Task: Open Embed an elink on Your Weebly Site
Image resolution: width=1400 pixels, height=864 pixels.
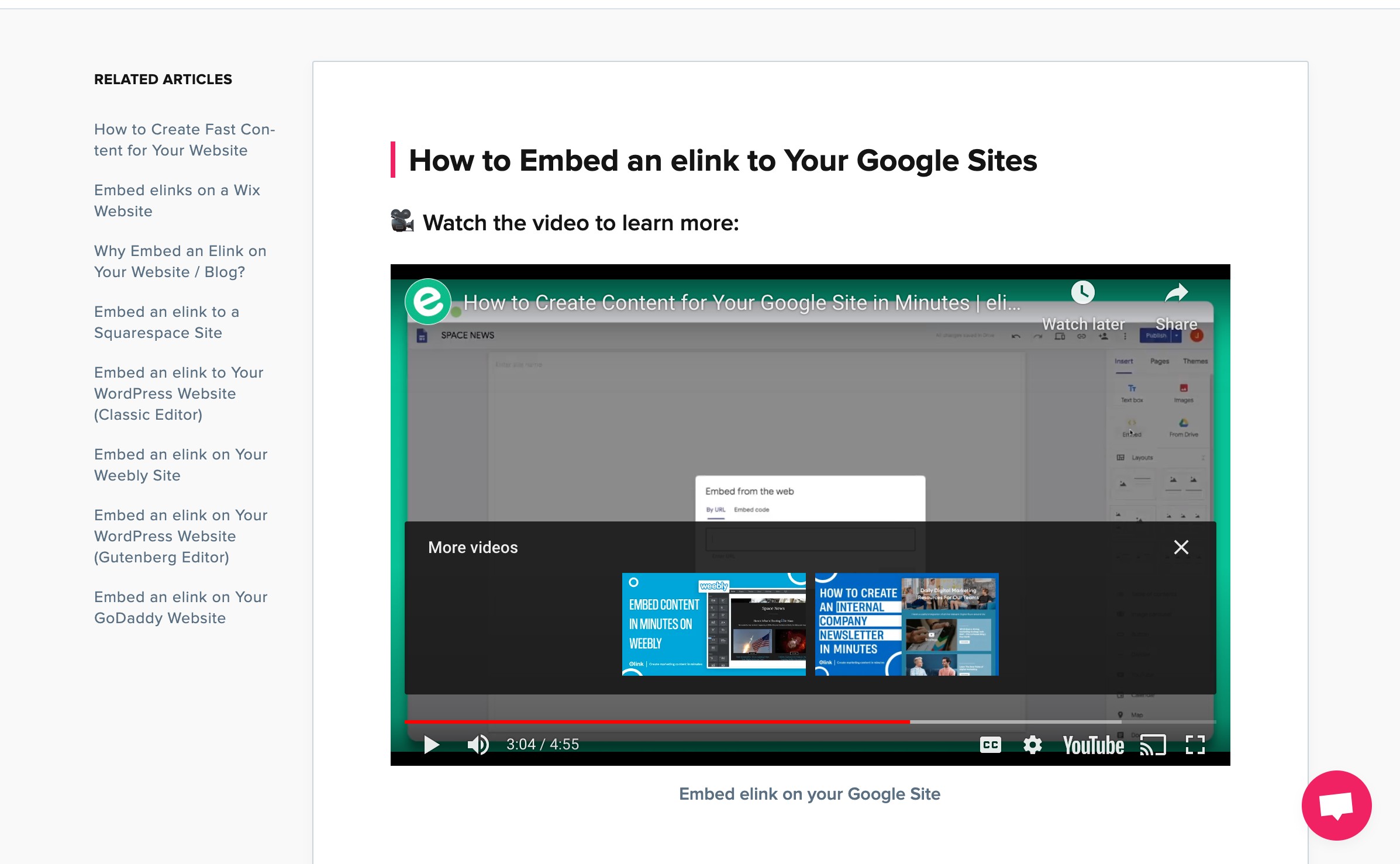Action: 181,465
